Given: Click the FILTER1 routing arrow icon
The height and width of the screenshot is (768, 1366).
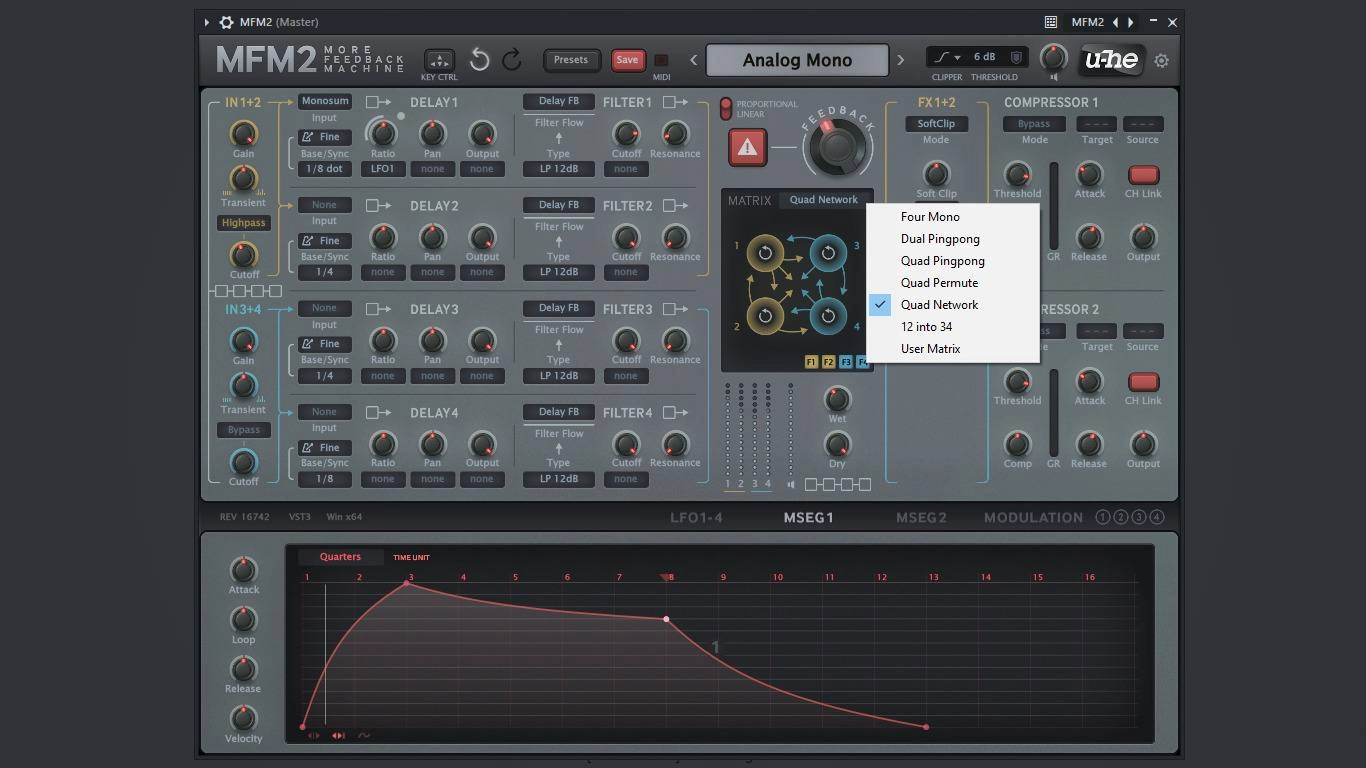Looking at the screenshot, I should (675, 102).
